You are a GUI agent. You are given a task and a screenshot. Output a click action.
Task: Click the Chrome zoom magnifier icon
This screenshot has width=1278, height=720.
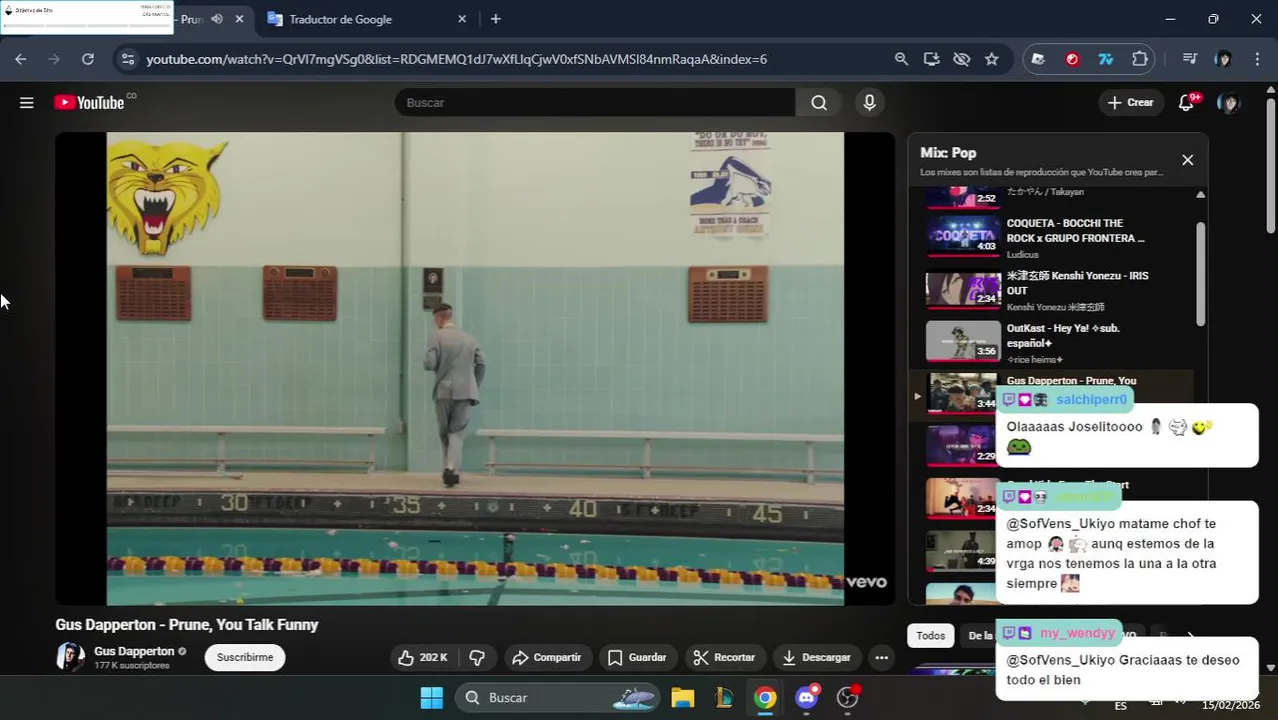pyautogui.click(x=901, y=59)
